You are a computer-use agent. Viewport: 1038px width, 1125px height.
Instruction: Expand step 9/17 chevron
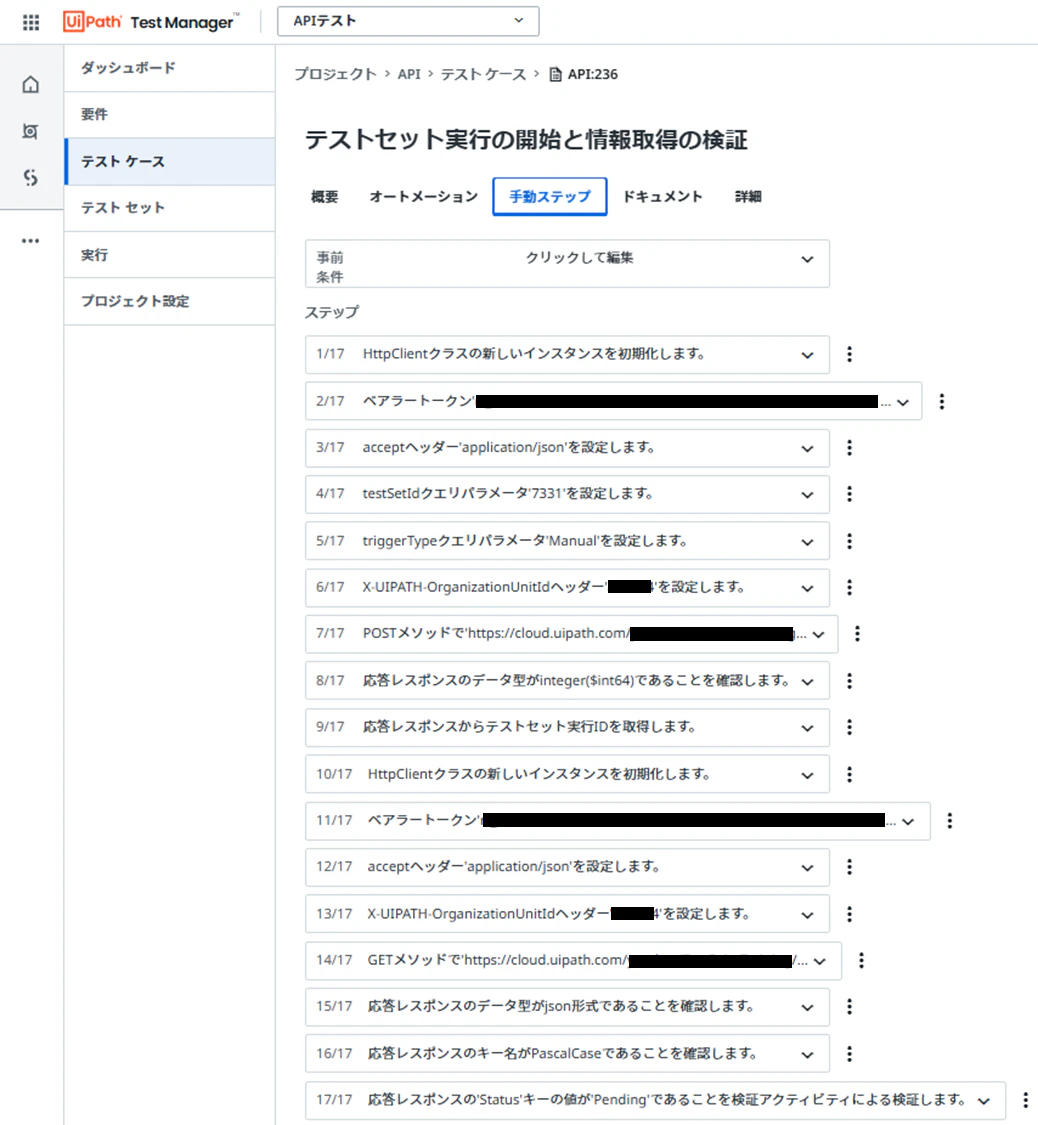pos(807,728)
